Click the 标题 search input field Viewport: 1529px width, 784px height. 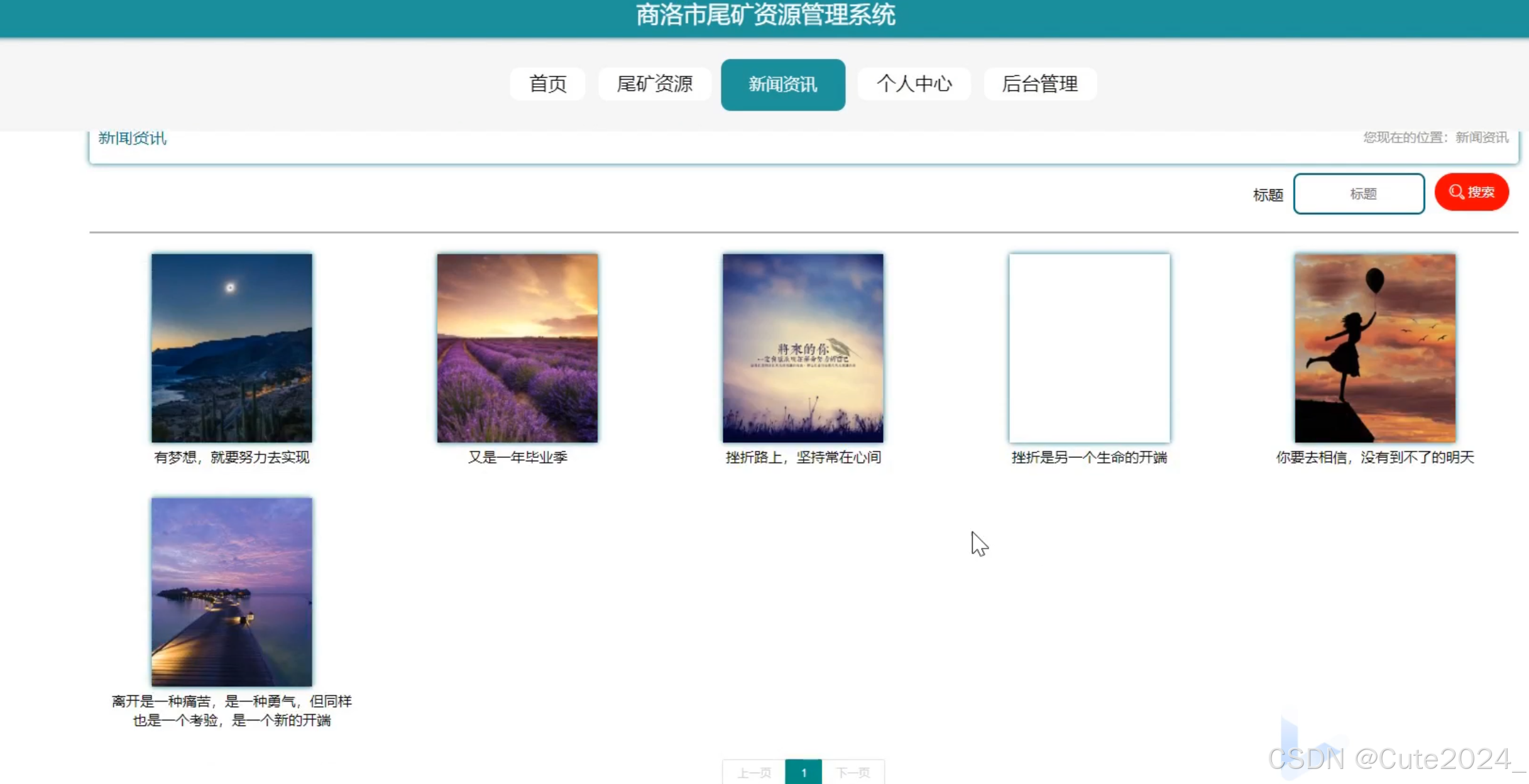click(1359, 193)
